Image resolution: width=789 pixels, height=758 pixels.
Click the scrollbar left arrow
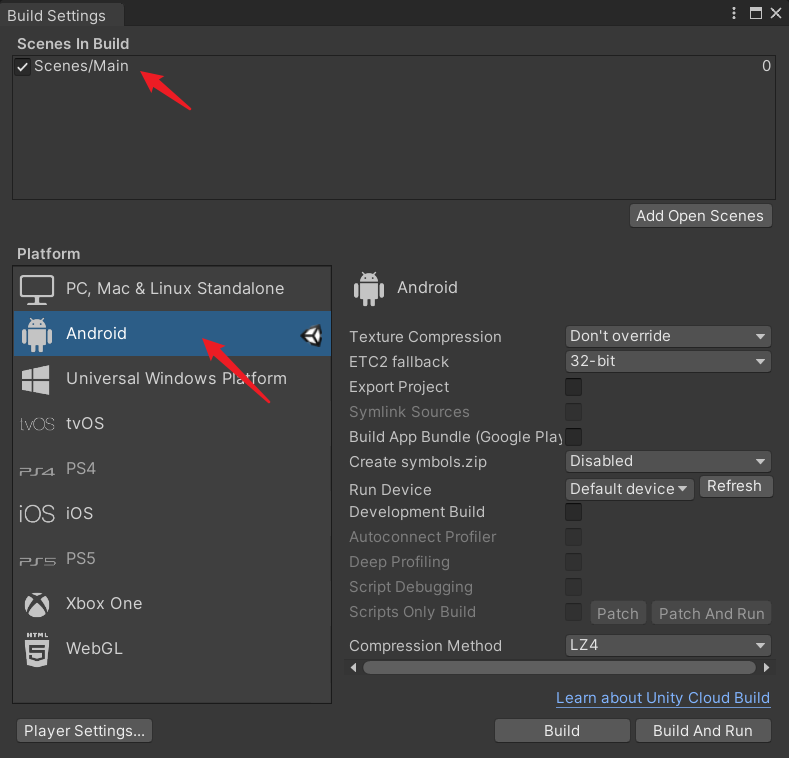pos(353,668)
